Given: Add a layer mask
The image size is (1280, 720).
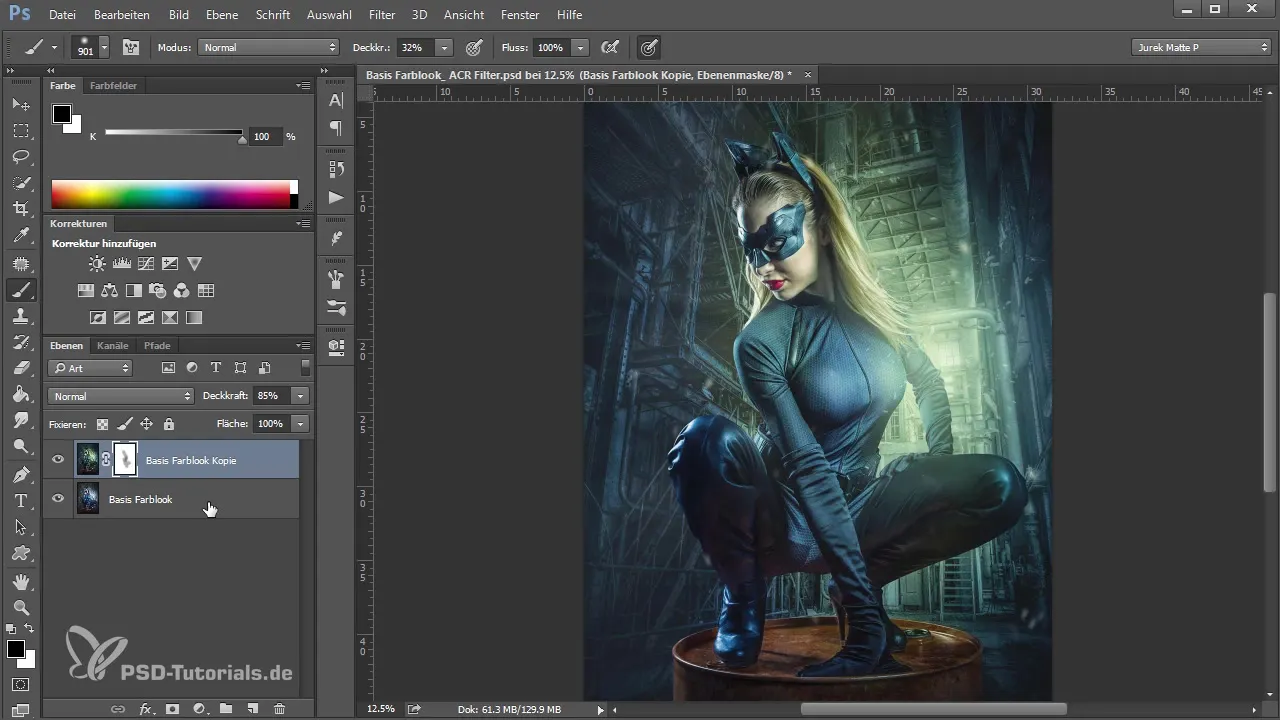Looking at the screenshot, I should coord(172,708).
